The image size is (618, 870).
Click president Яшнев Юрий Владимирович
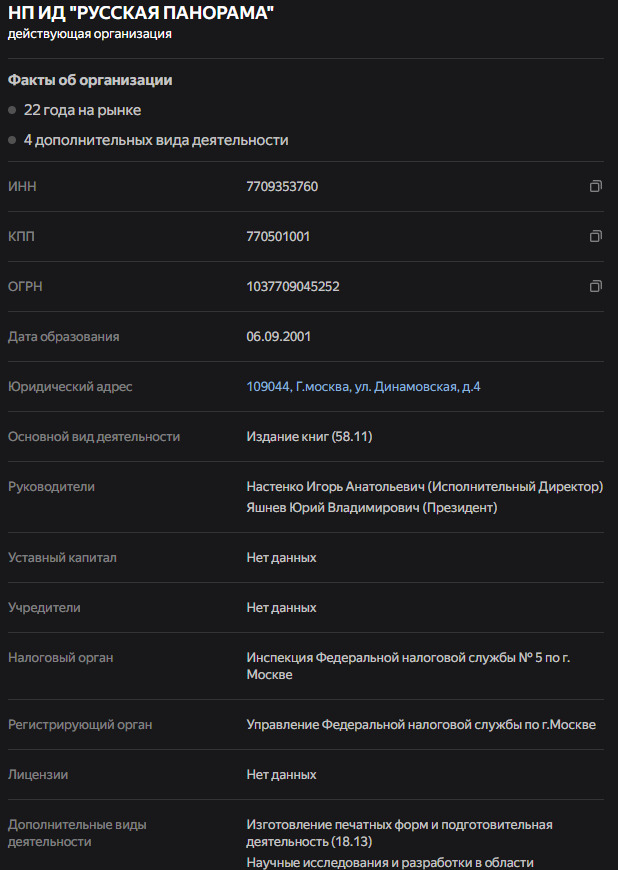click(371, 508)
